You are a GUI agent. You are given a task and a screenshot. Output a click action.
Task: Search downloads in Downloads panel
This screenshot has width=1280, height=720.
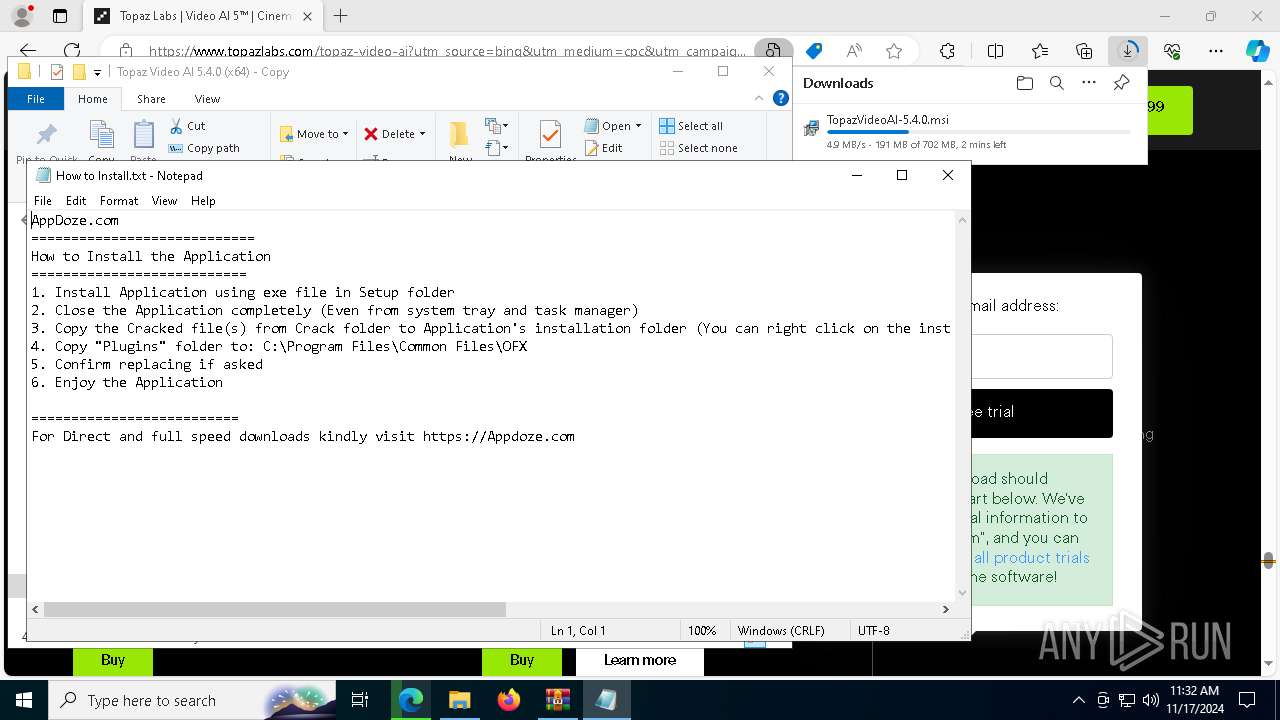1056,83
